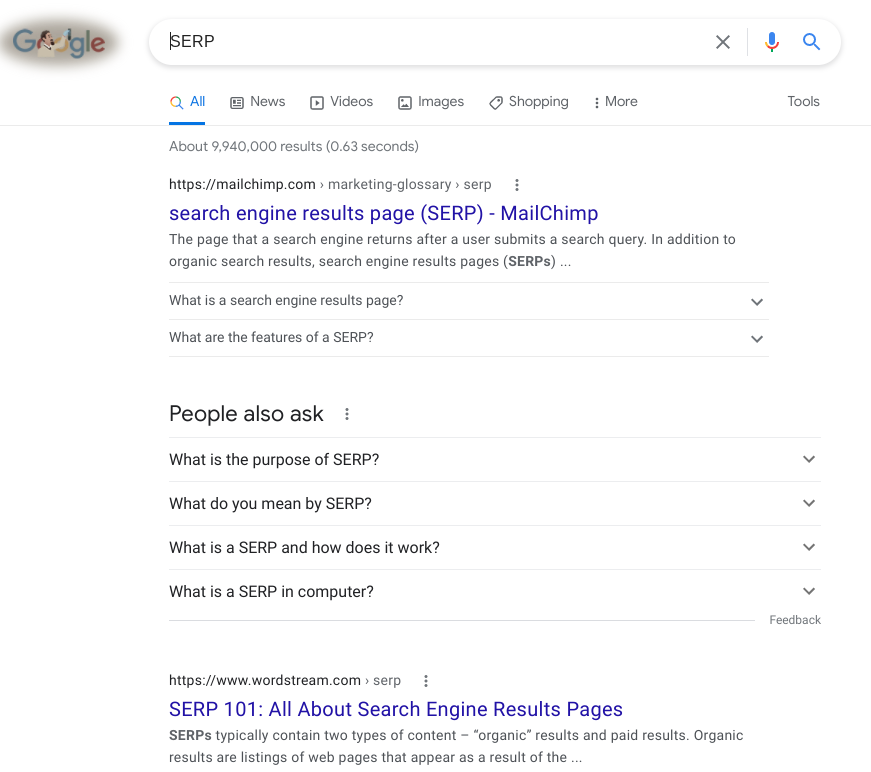Open "SERP 101" WordStream result link

click(x=395, y=709)
